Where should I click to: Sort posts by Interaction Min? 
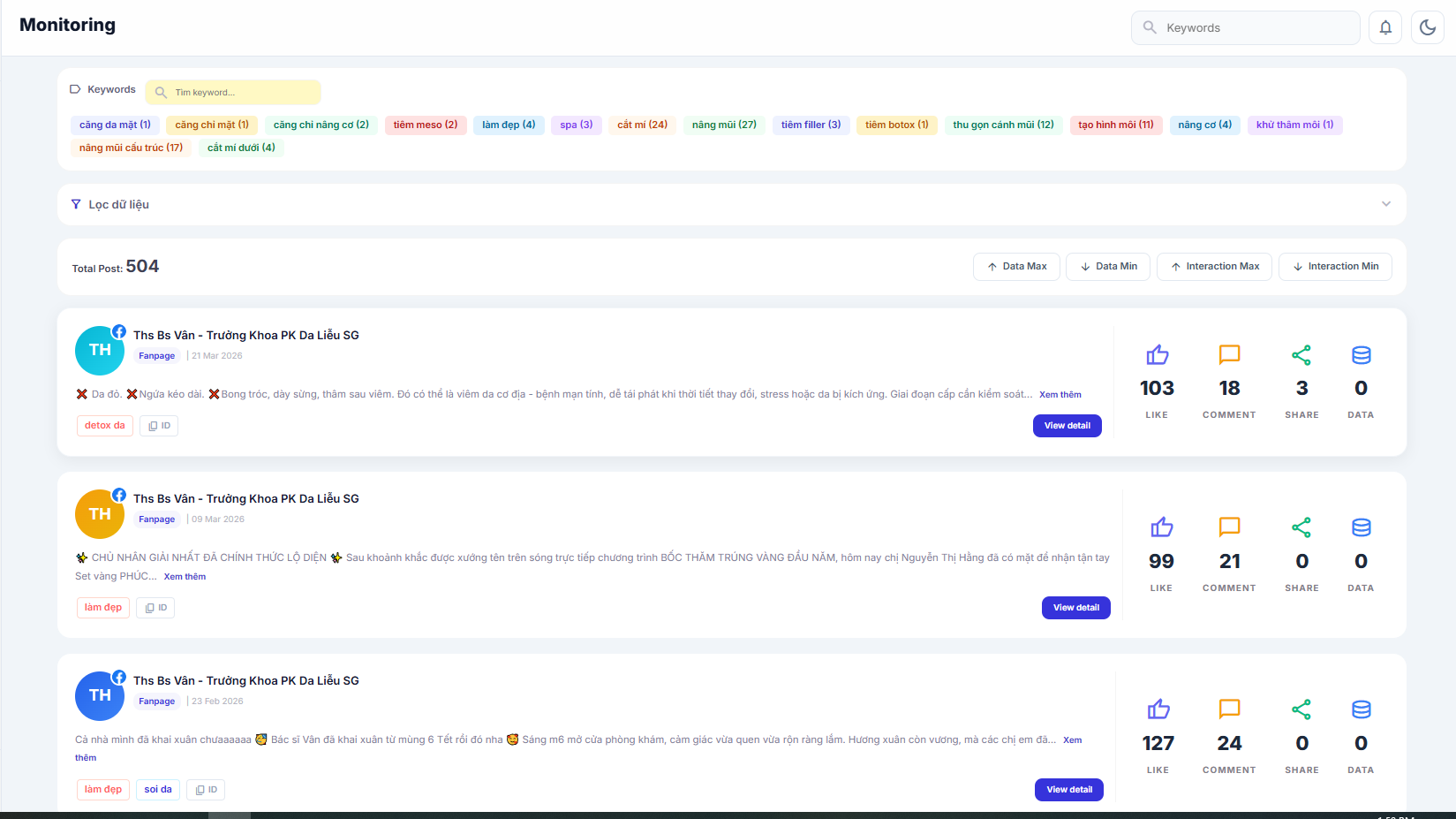point(1335,267)
